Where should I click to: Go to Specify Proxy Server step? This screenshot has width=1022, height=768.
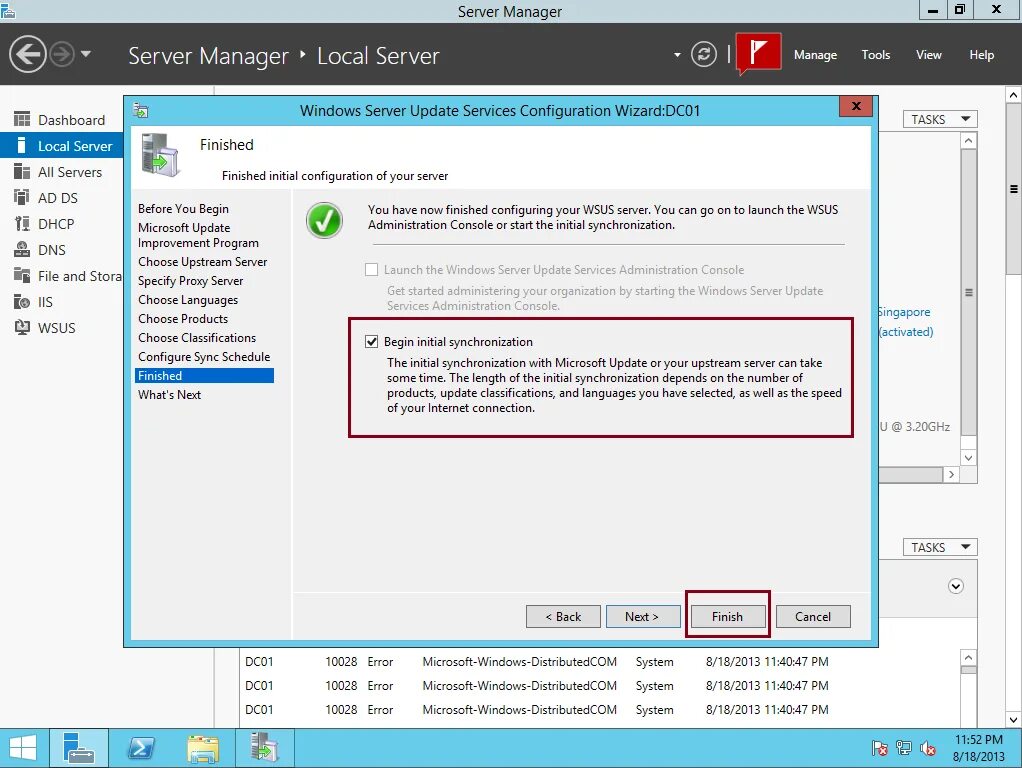point(190,281)
